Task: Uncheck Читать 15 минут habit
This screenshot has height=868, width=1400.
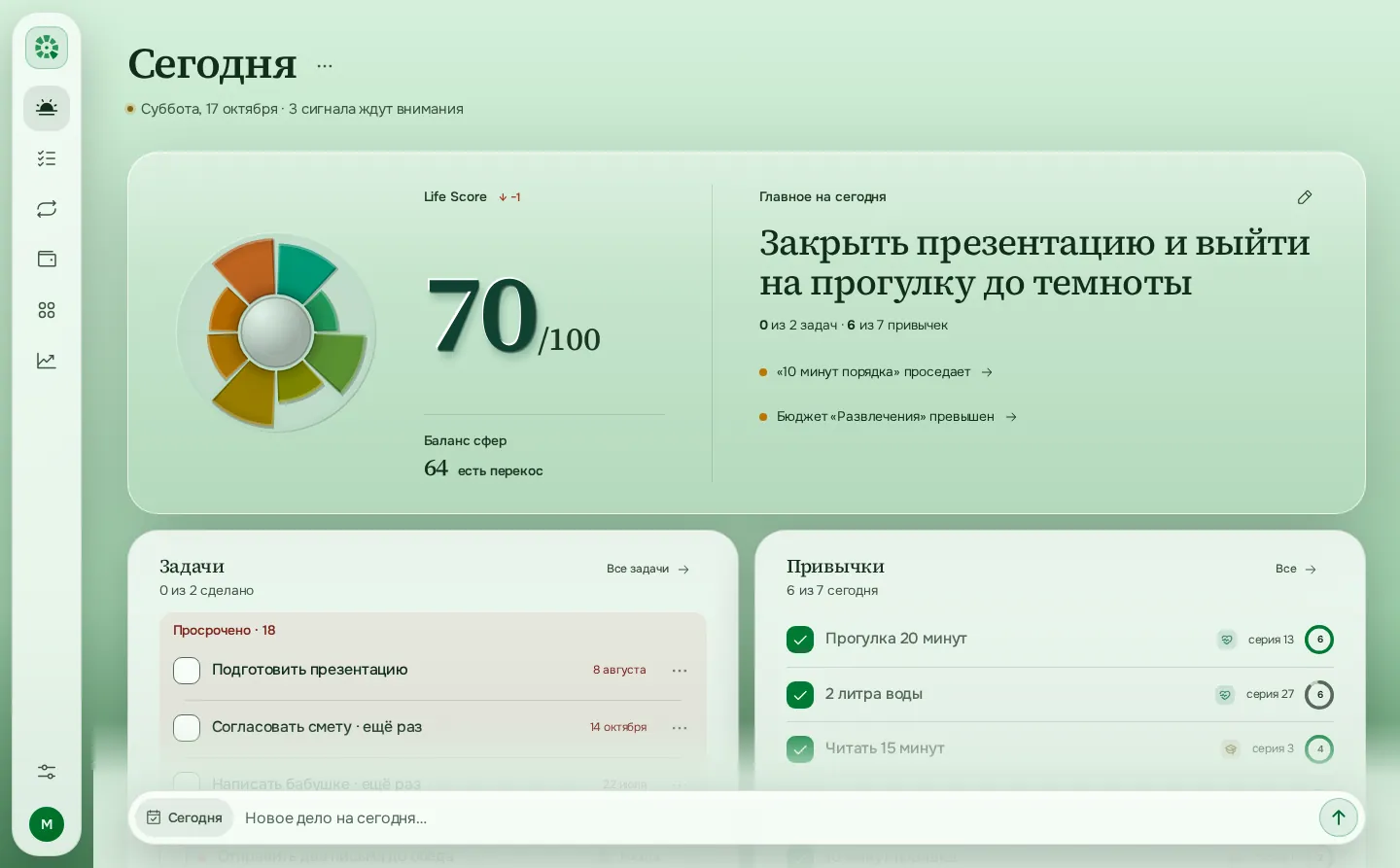Action: point(800,749)
